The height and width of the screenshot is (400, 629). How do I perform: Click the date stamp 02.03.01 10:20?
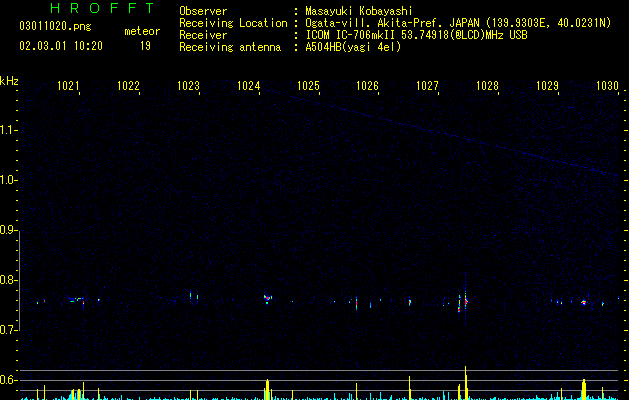point(61,46)
